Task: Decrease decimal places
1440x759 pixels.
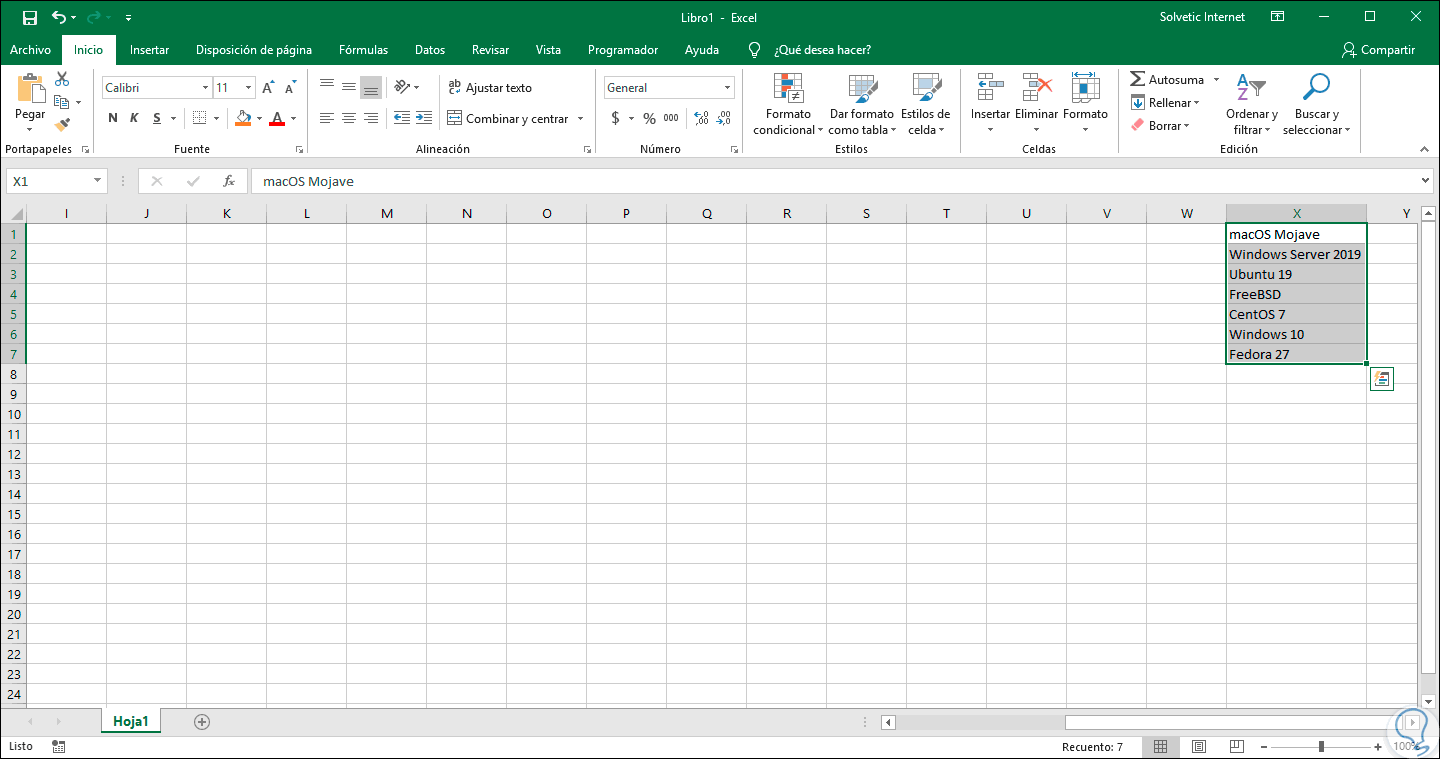Action: [723, 118]
